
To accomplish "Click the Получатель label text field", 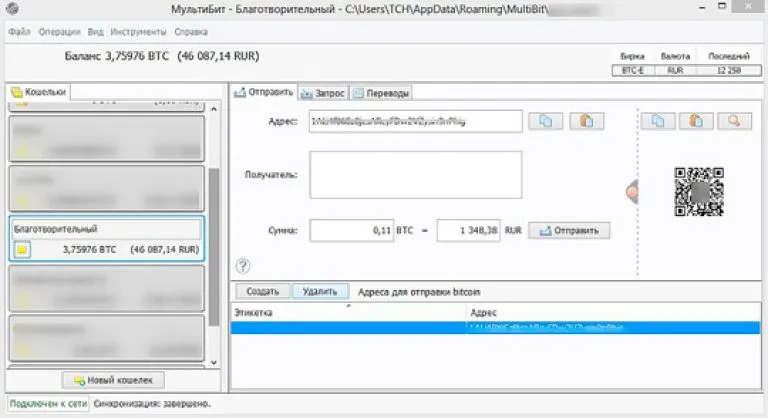I will point(415,175).
